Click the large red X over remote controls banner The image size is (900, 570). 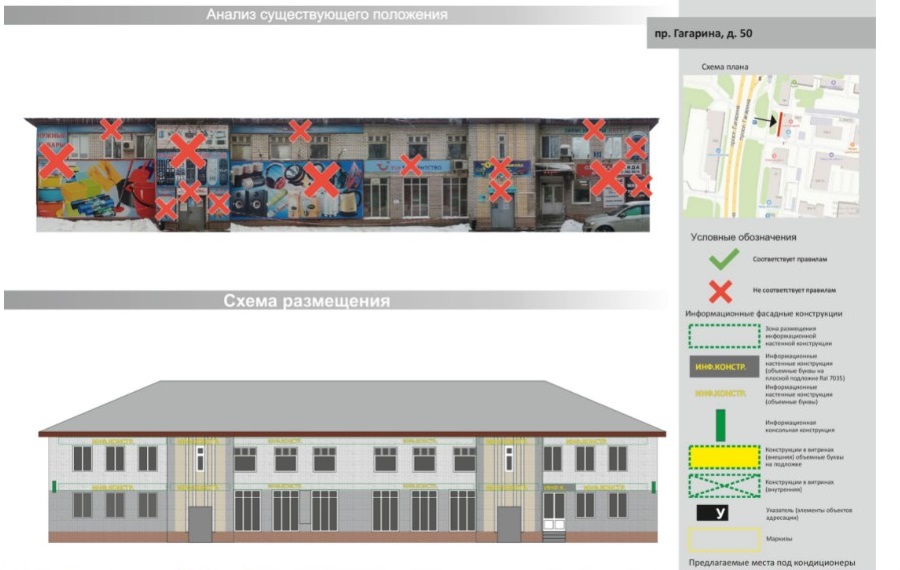(x=188, y=150)
